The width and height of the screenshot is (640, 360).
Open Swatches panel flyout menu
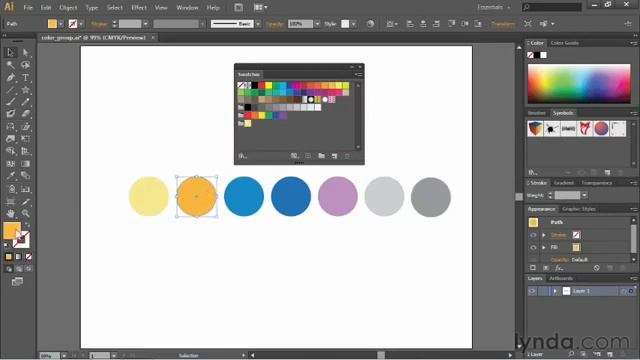[x=358, y=74]
